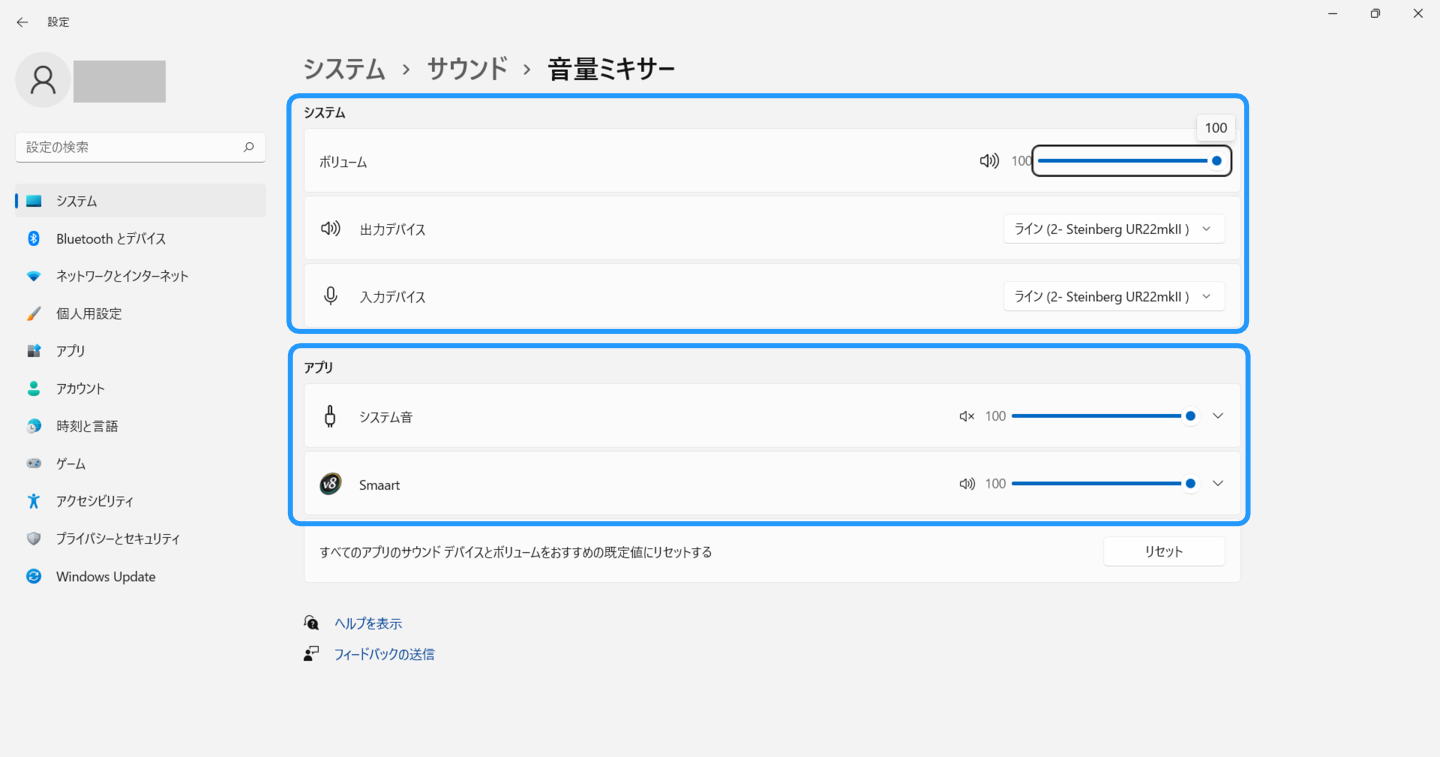This screenshot has width=1440, height=757.
Task: Go to ネットワークとインターネット settings
Action: [x=122, y=276]
